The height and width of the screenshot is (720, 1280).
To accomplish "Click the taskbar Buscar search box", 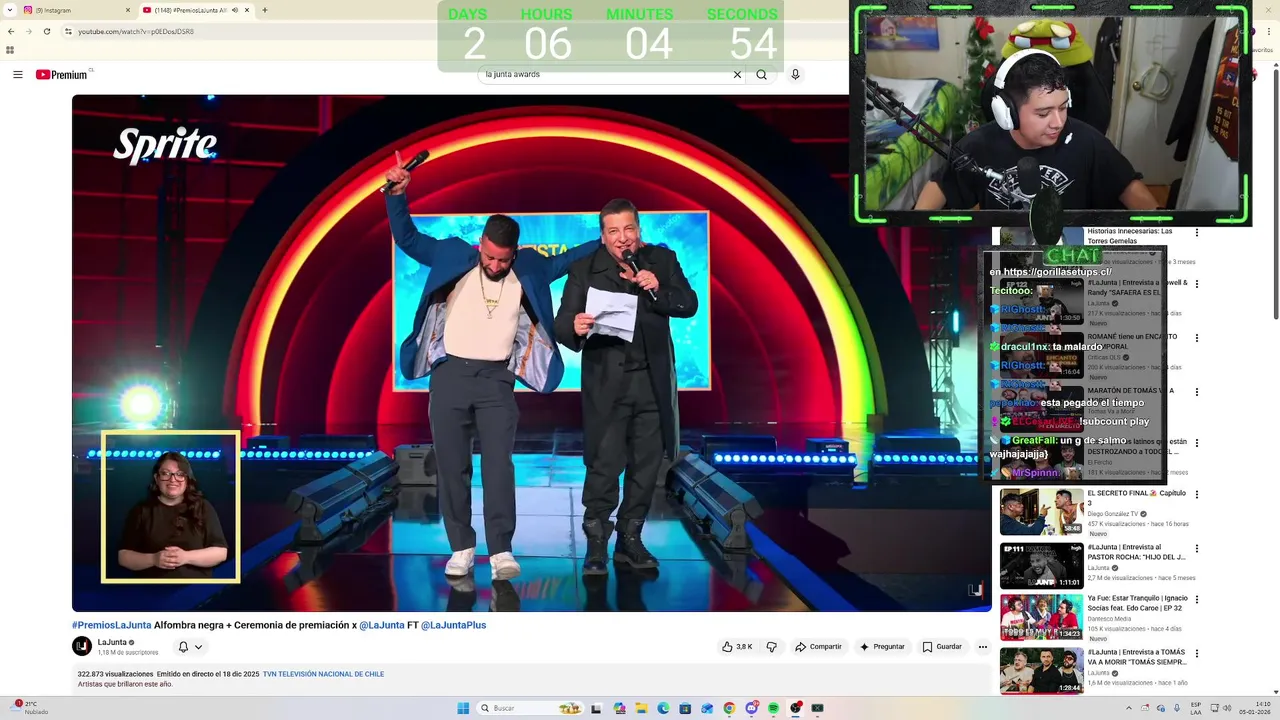I will point(530,708).
